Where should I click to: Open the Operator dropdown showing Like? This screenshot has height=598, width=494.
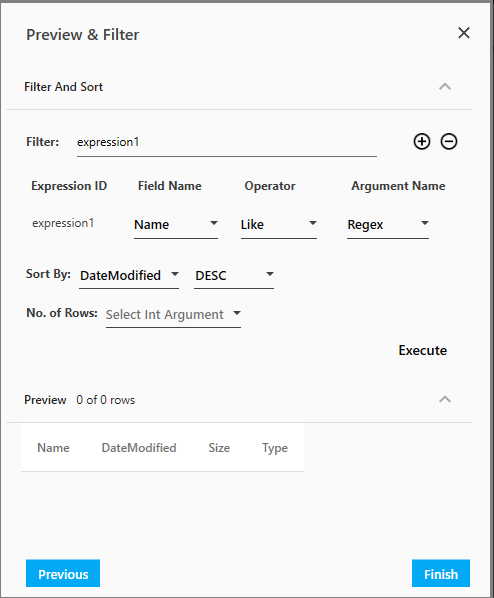click(x=279, y=225)
